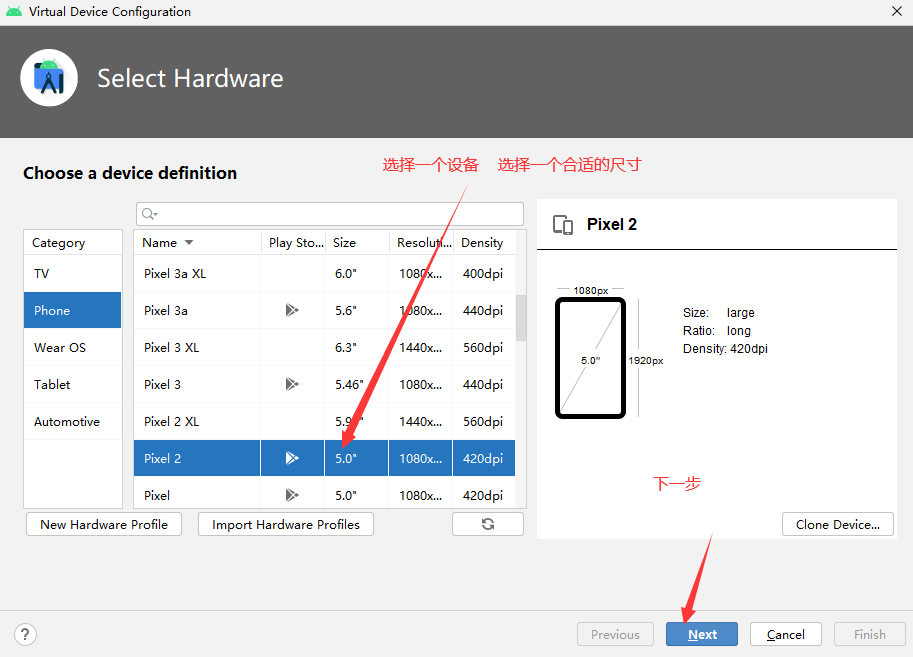Click Play Store icon in Pixel 3 row
This screenshot has width=913, height=657.
point(292,384)
